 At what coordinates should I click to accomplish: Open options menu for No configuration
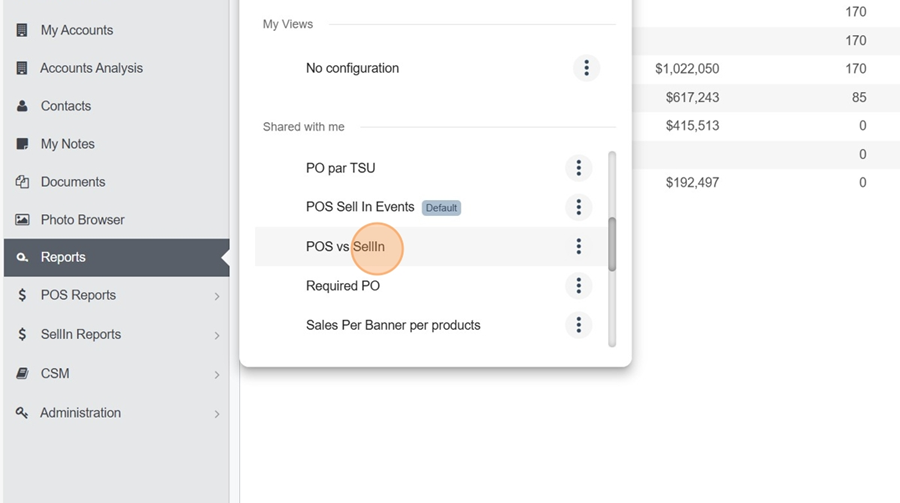click(x=586, y=68)
